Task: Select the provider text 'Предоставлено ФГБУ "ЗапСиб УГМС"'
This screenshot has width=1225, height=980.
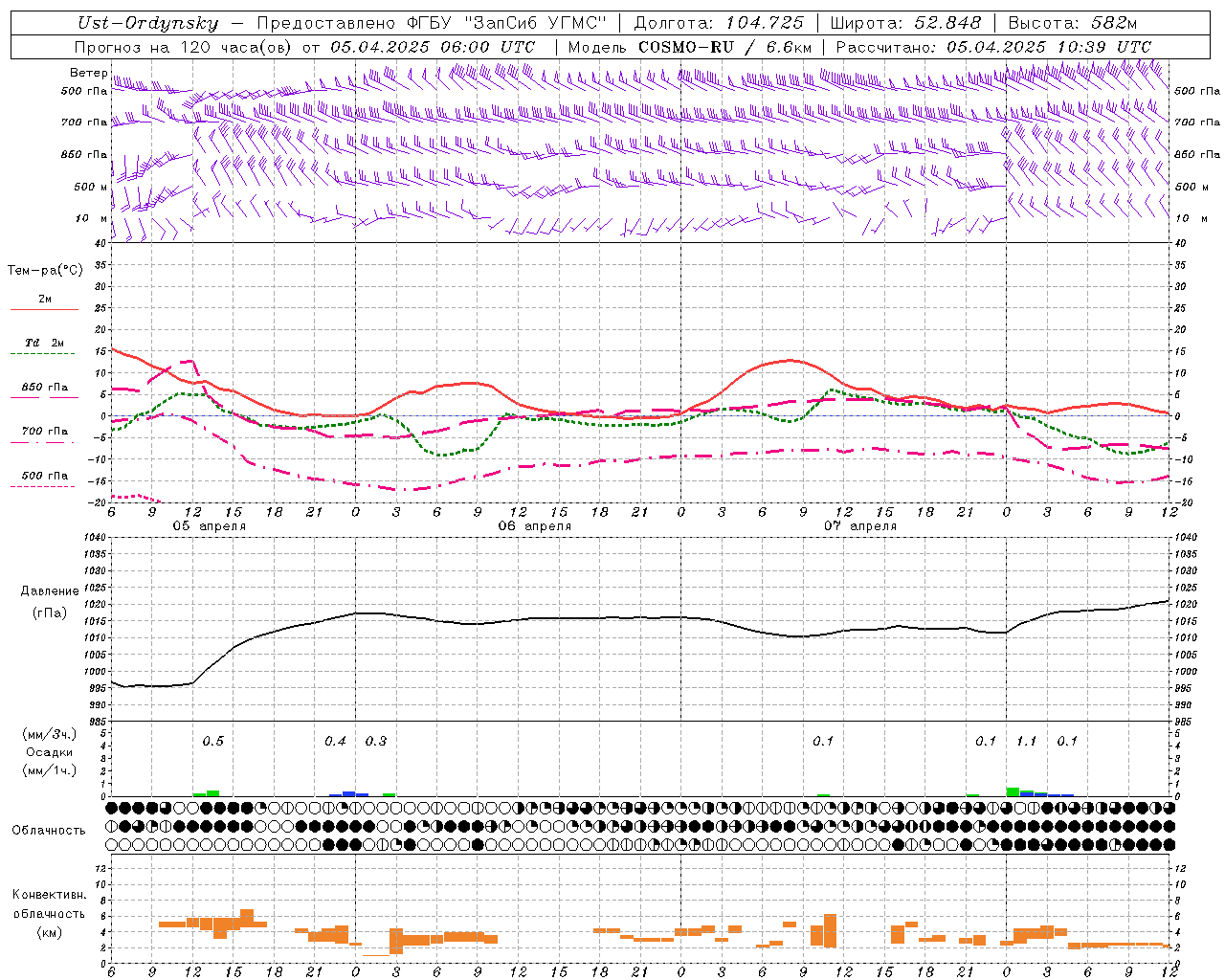Action: (433, 23)
